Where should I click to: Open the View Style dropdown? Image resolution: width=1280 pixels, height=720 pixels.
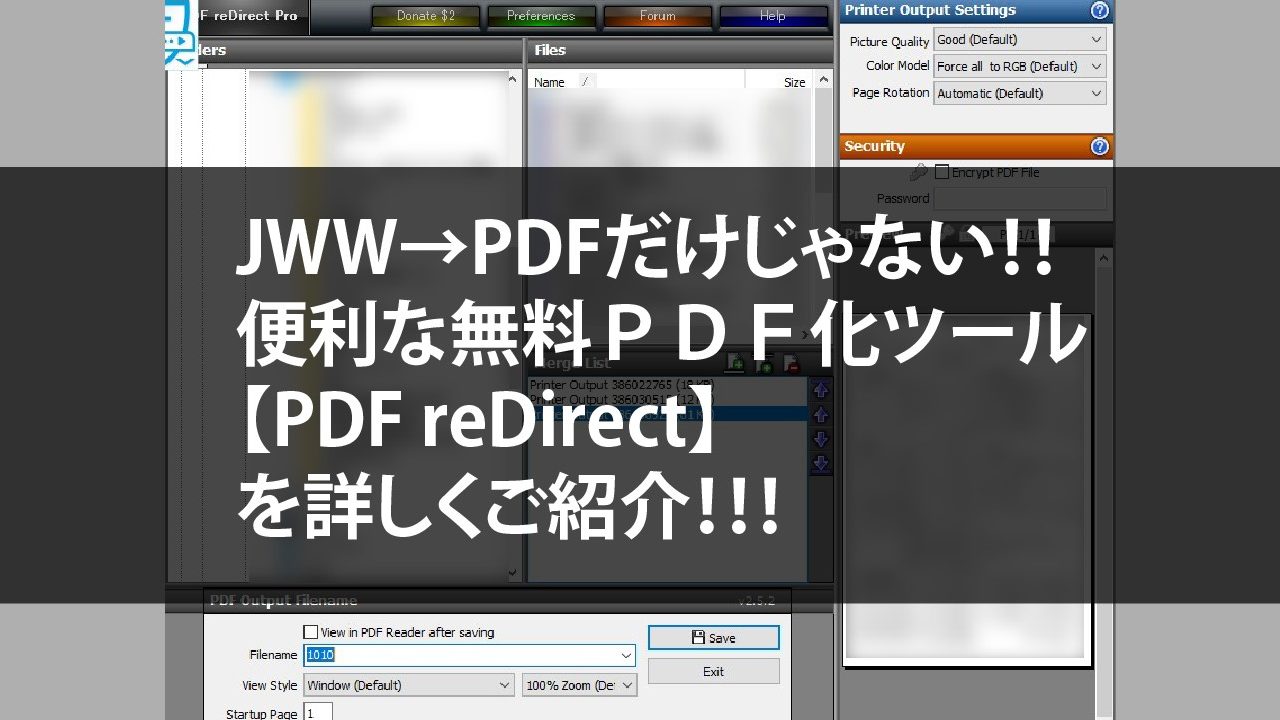409,685
